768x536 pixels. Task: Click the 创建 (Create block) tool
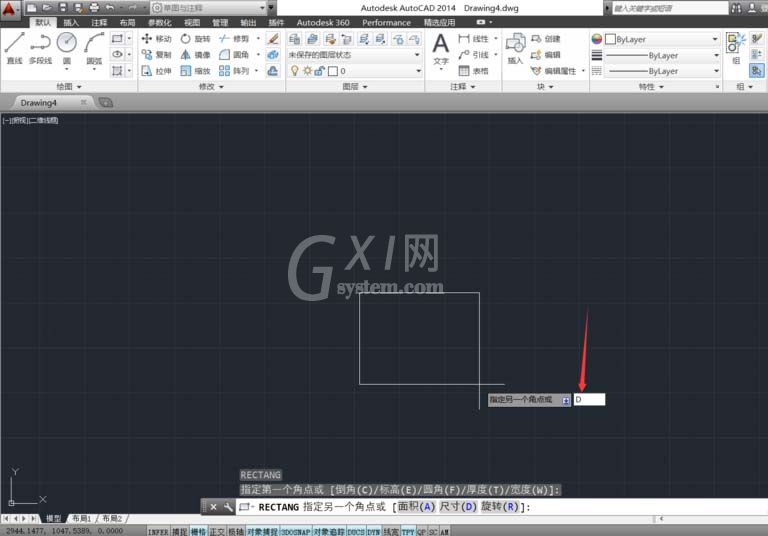(x=546, y=39)
